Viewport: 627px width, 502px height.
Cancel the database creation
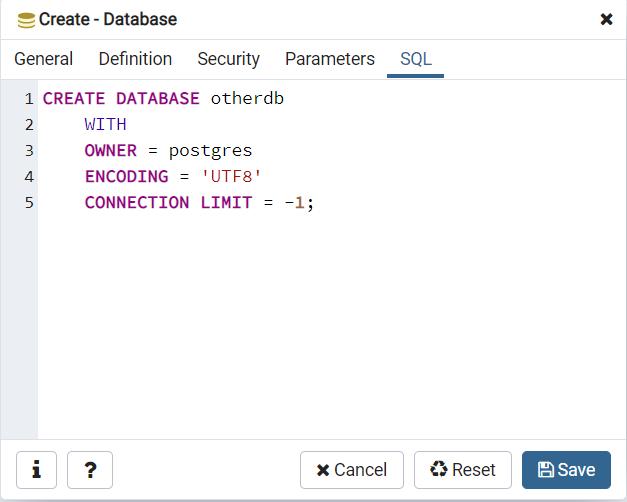(352, 470)
